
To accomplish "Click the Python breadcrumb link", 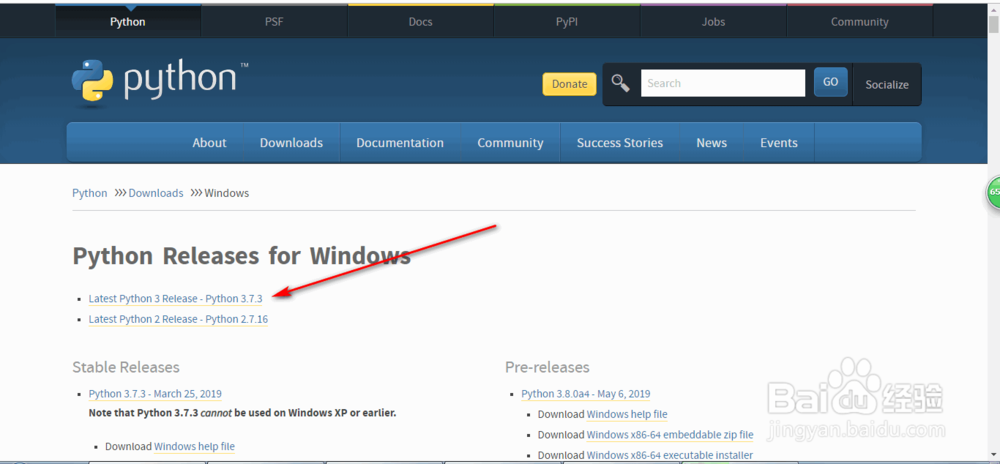I will (90, 193).
